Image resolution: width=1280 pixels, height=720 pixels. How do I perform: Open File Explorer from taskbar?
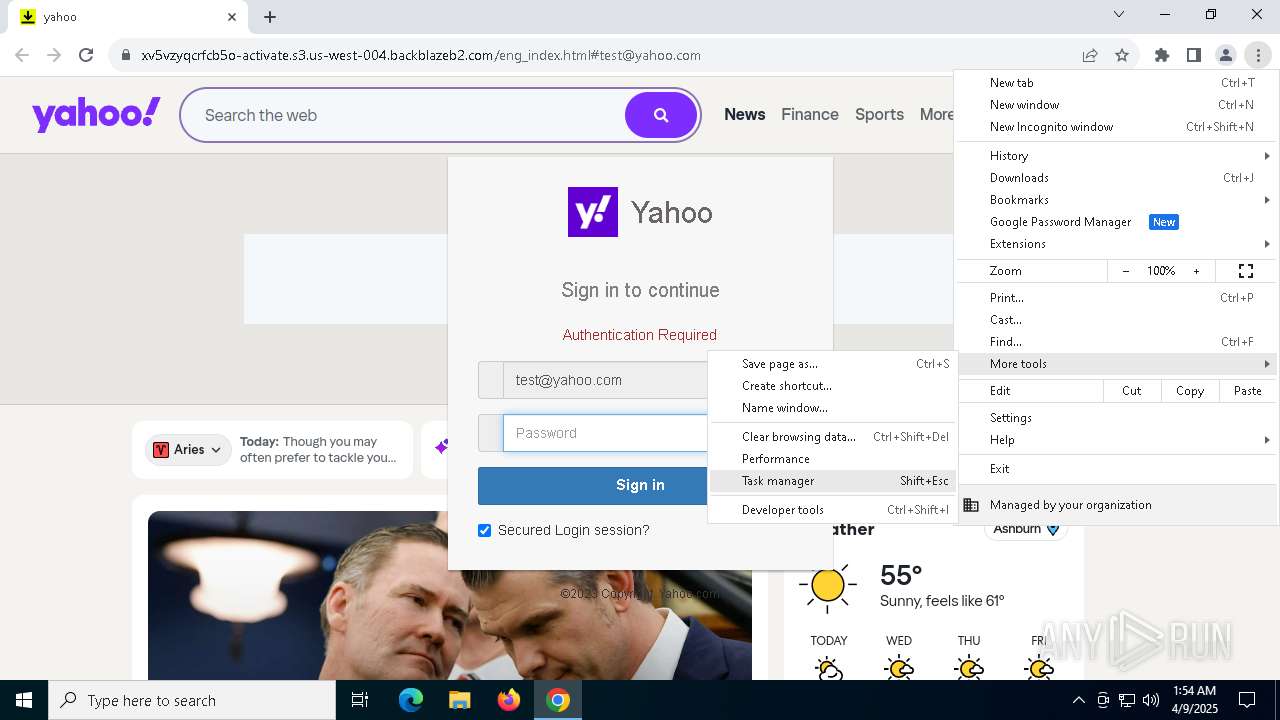point(459,700)
